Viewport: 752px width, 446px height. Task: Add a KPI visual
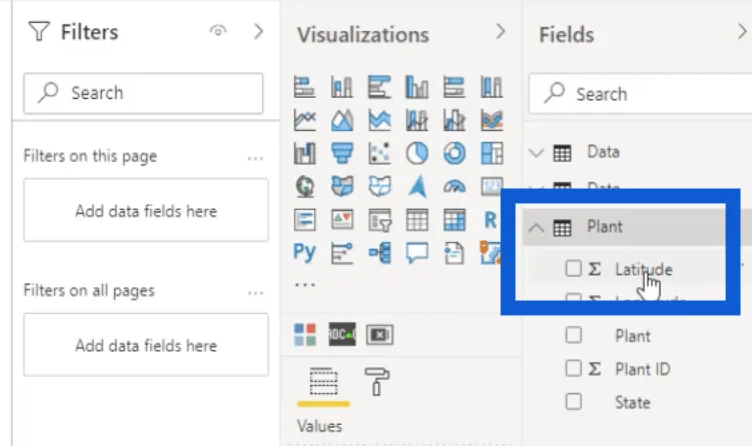tap(342, 220)
